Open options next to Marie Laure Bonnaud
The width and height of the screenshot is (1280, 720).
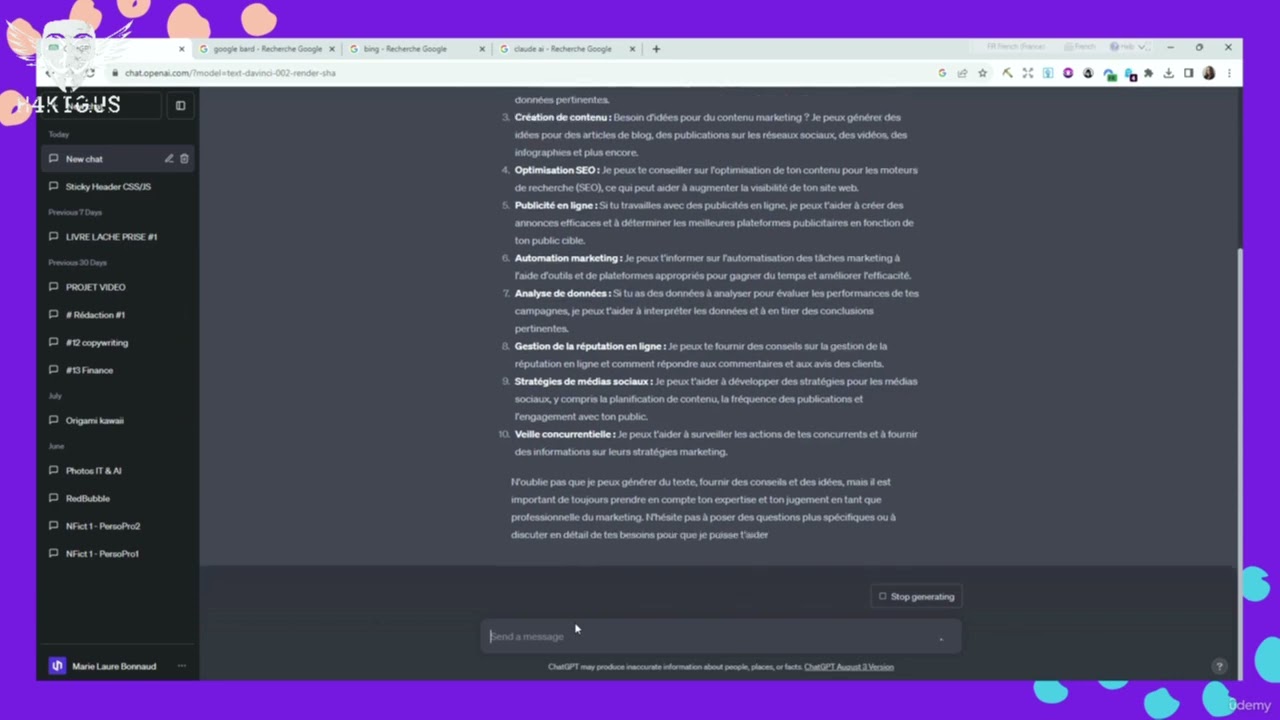[x=182, y=666]
